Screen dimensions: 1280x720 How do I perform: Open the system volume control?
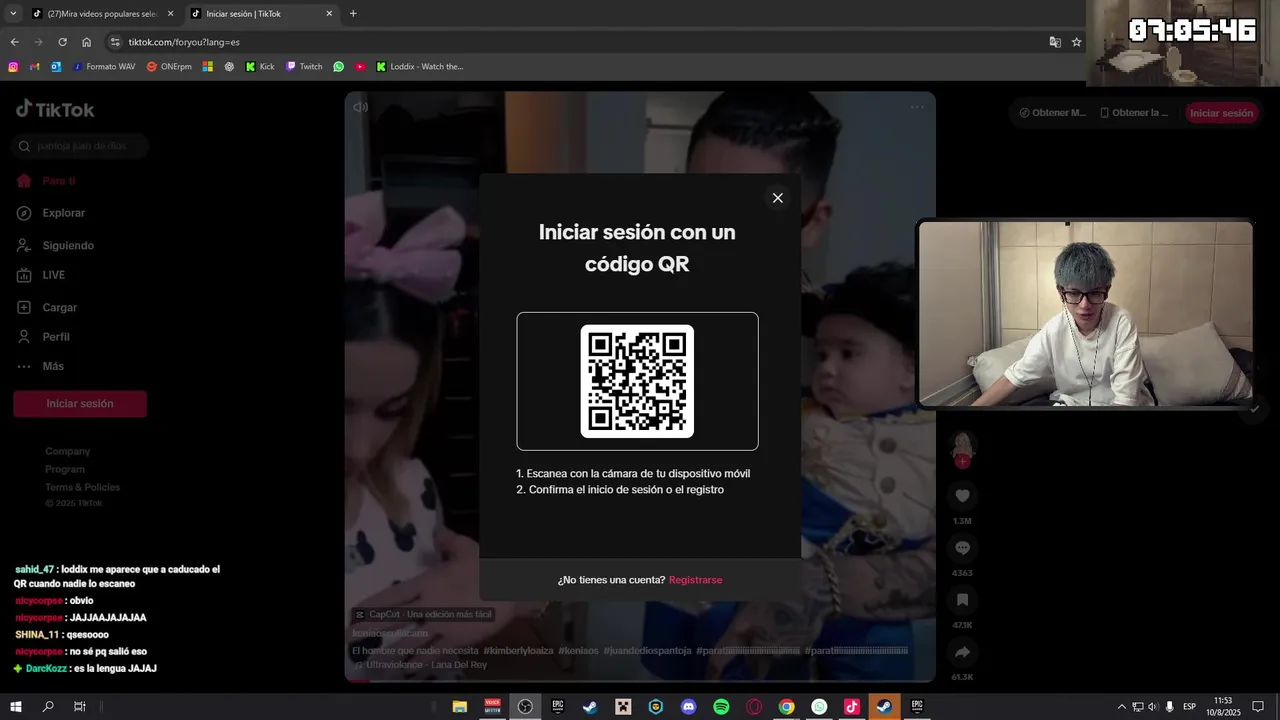1152,706
